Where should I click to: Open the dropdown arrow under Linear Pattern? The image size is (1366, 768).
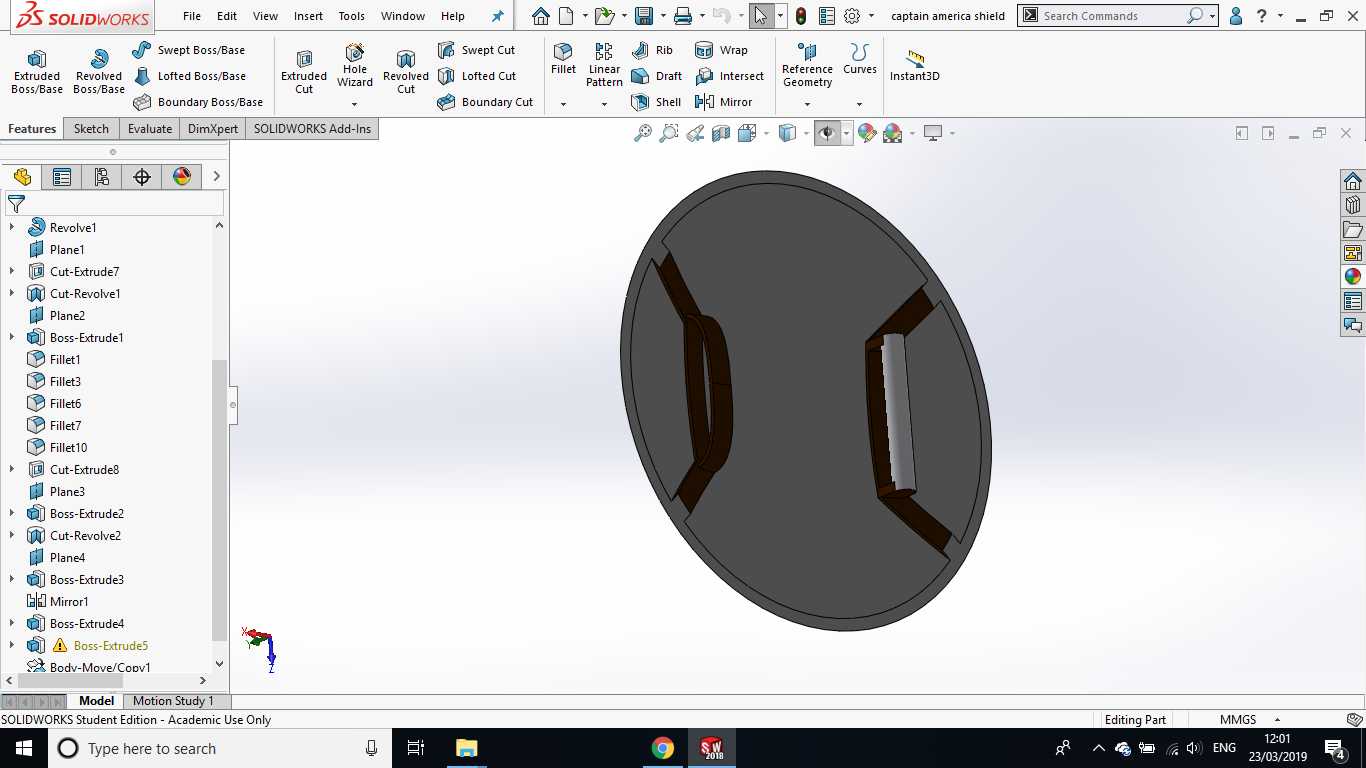point(604,104)
